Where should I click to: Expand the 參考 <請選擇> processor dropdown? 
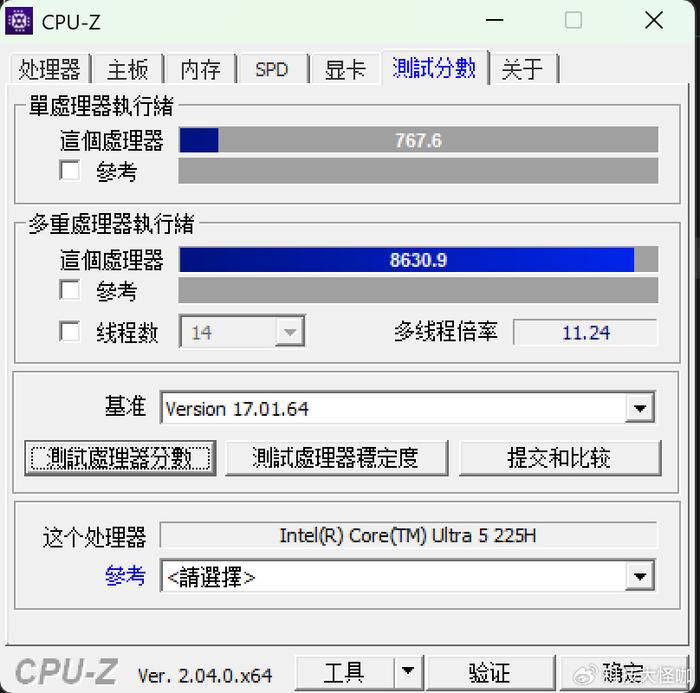tap(640, 576)
